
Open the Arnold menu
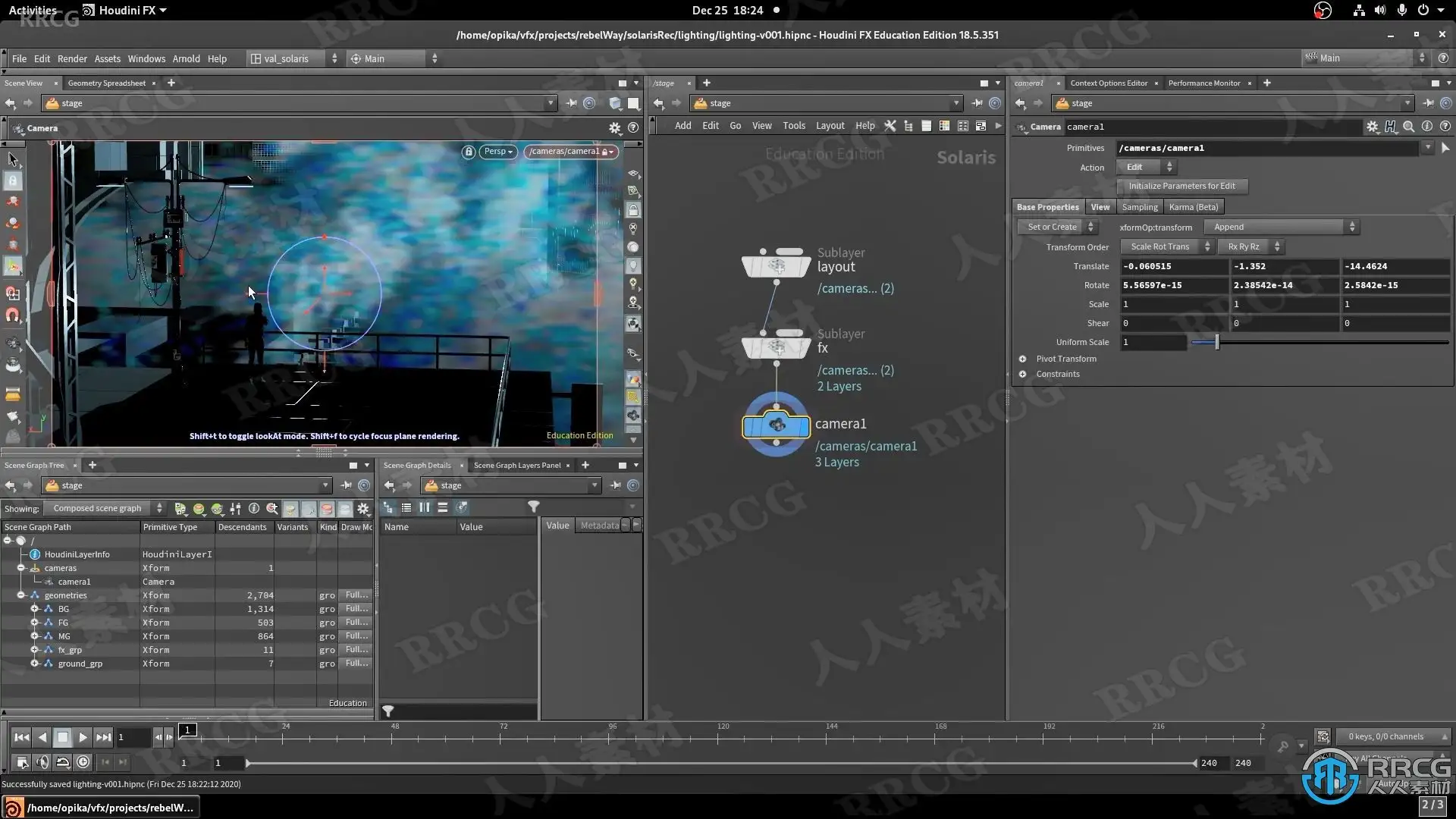pos(186,58)
